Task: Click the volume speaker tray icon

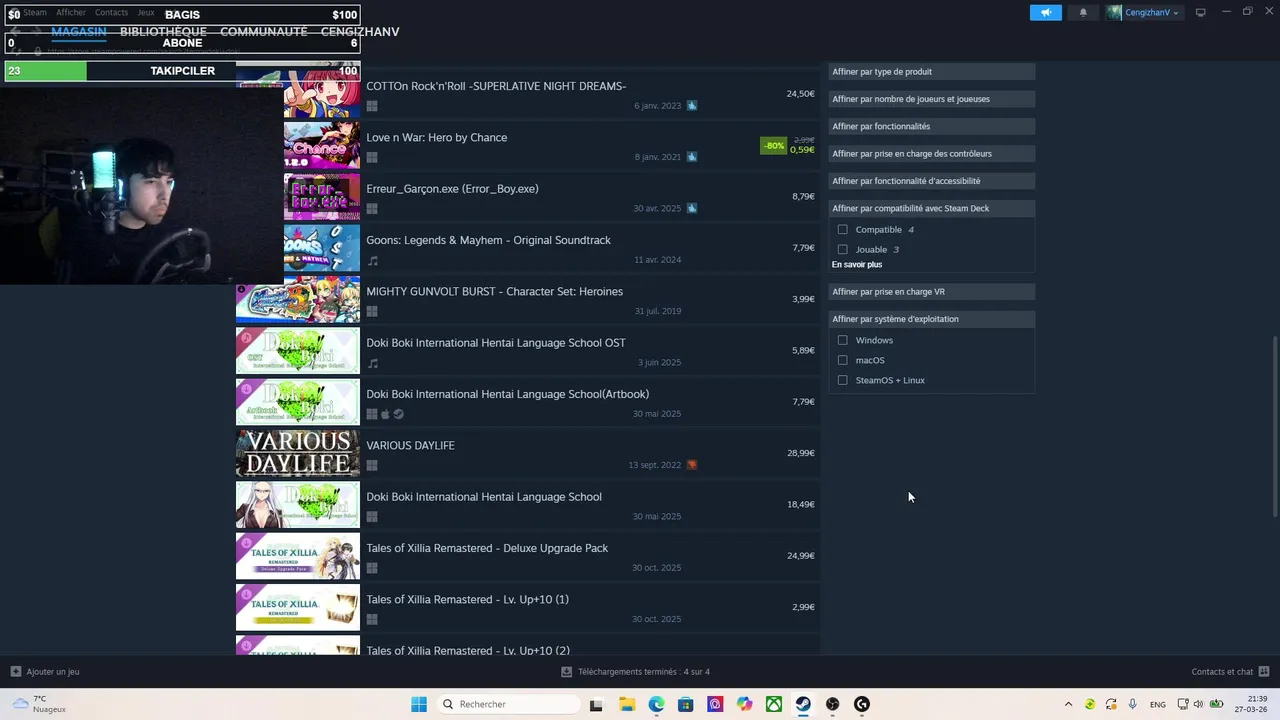Action: (x=1198, y=704)
